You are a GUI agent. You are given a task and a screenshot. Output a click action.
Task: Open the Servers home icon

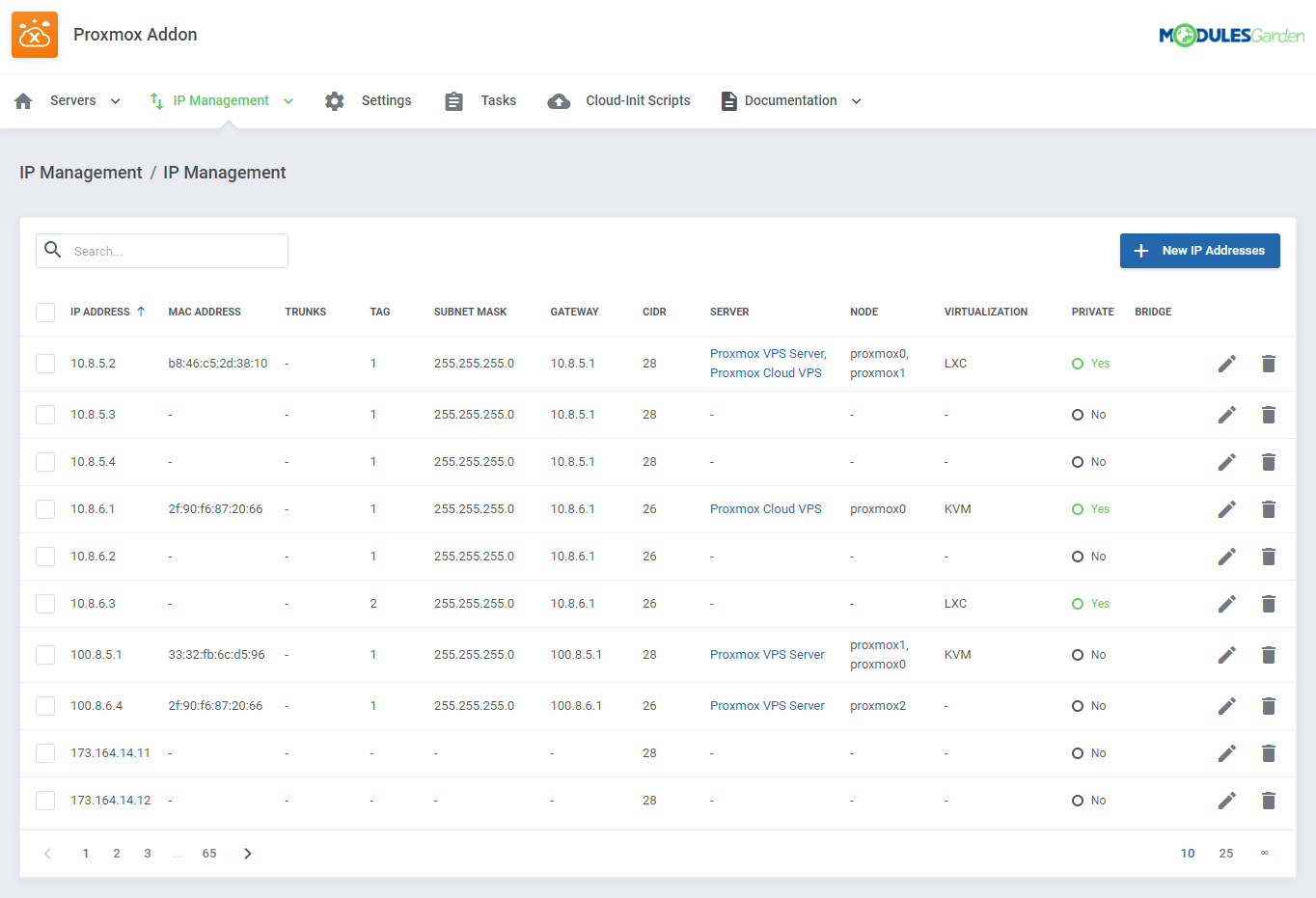click(22, 100)
